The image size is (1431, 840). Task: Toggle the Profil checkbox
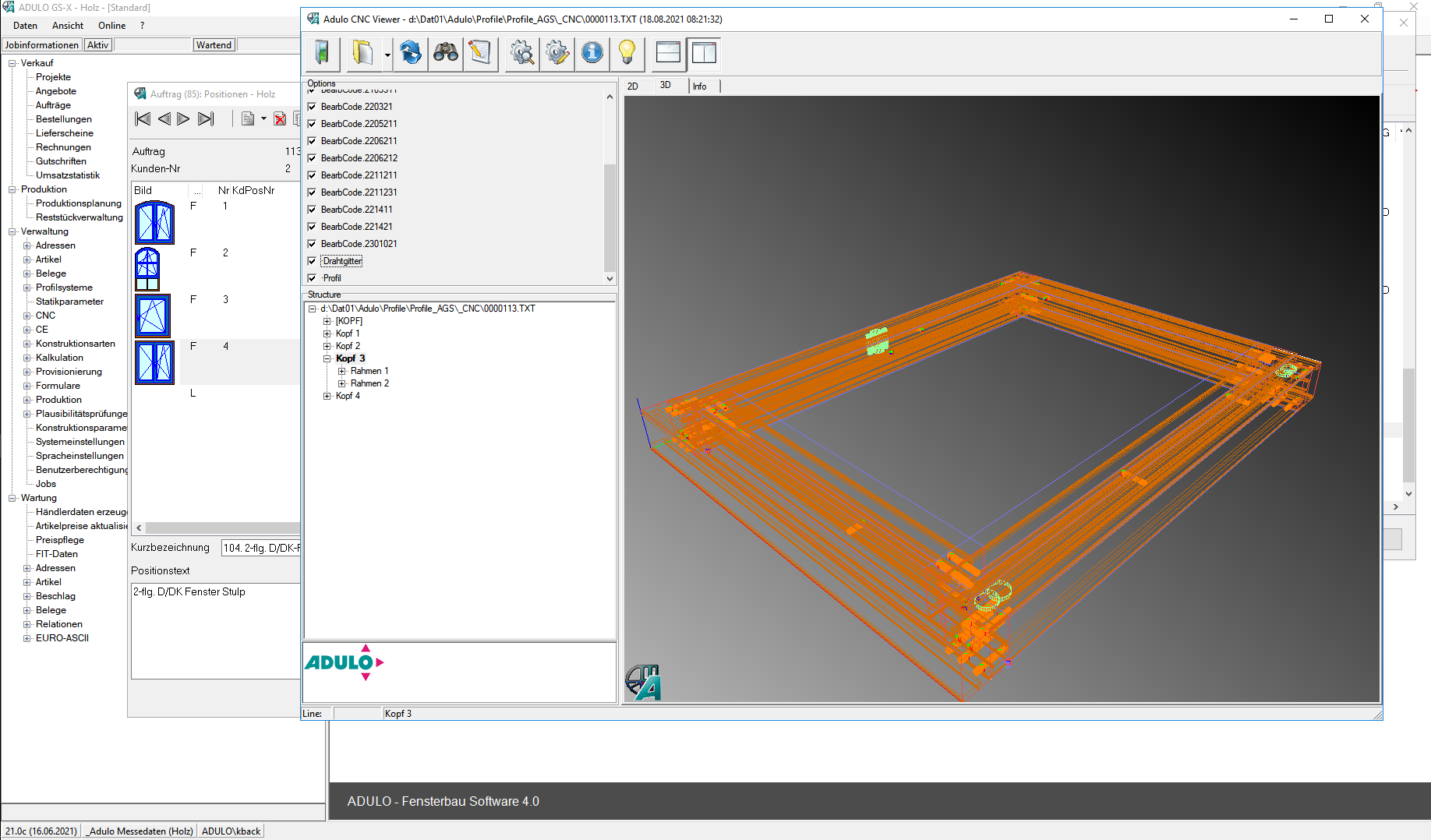(312, 278)
